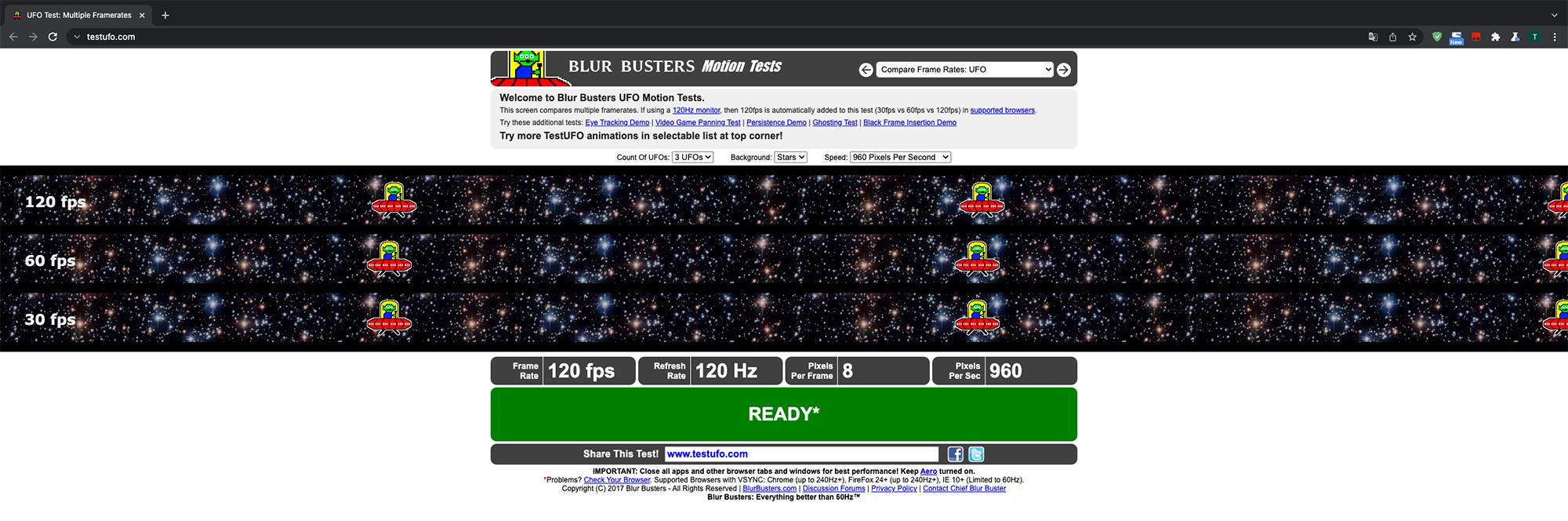Viewport: 1568px width, 521px height.
Task: Click the www.testufo.com share URL field
Action: click(x=801, y=454)
